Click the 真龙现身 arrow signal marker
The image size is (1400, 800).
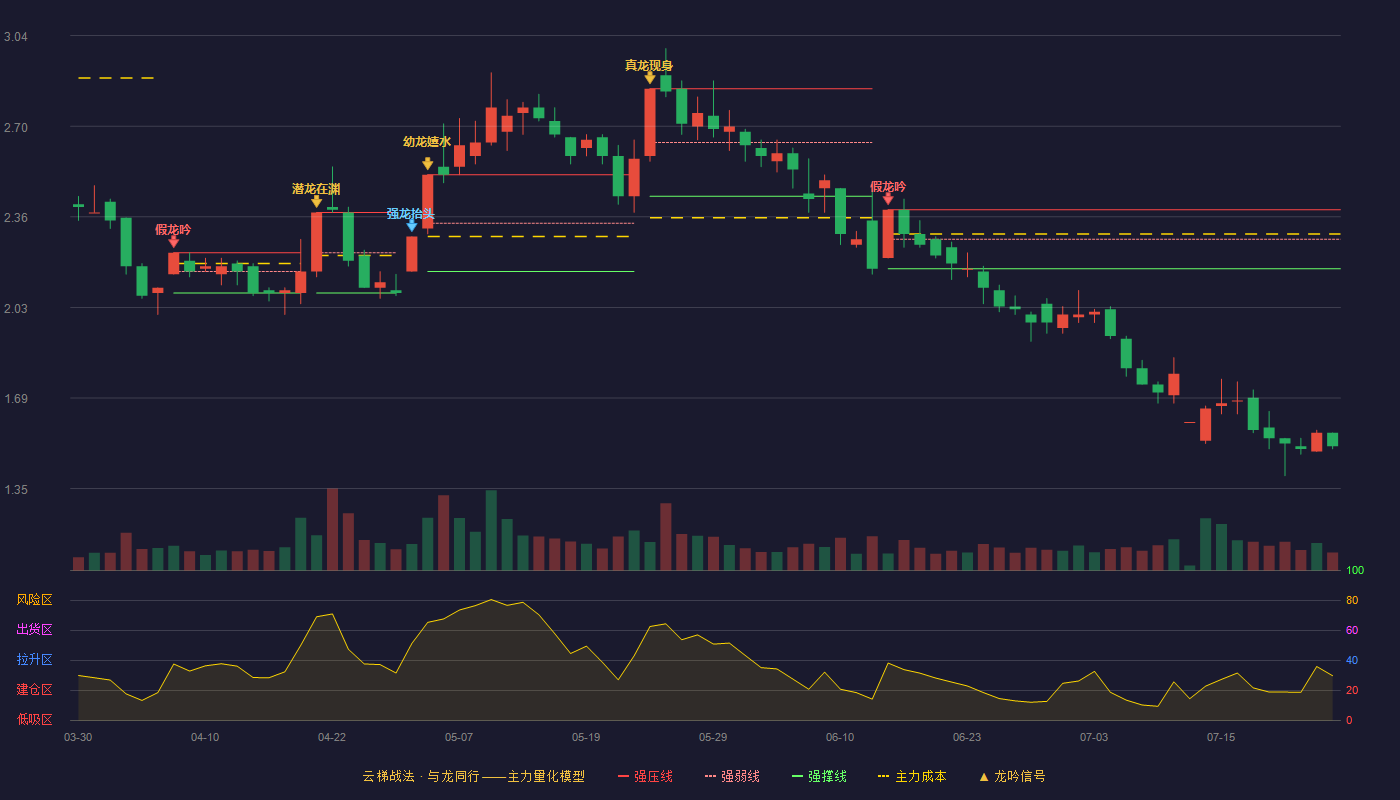click(650, 78)
